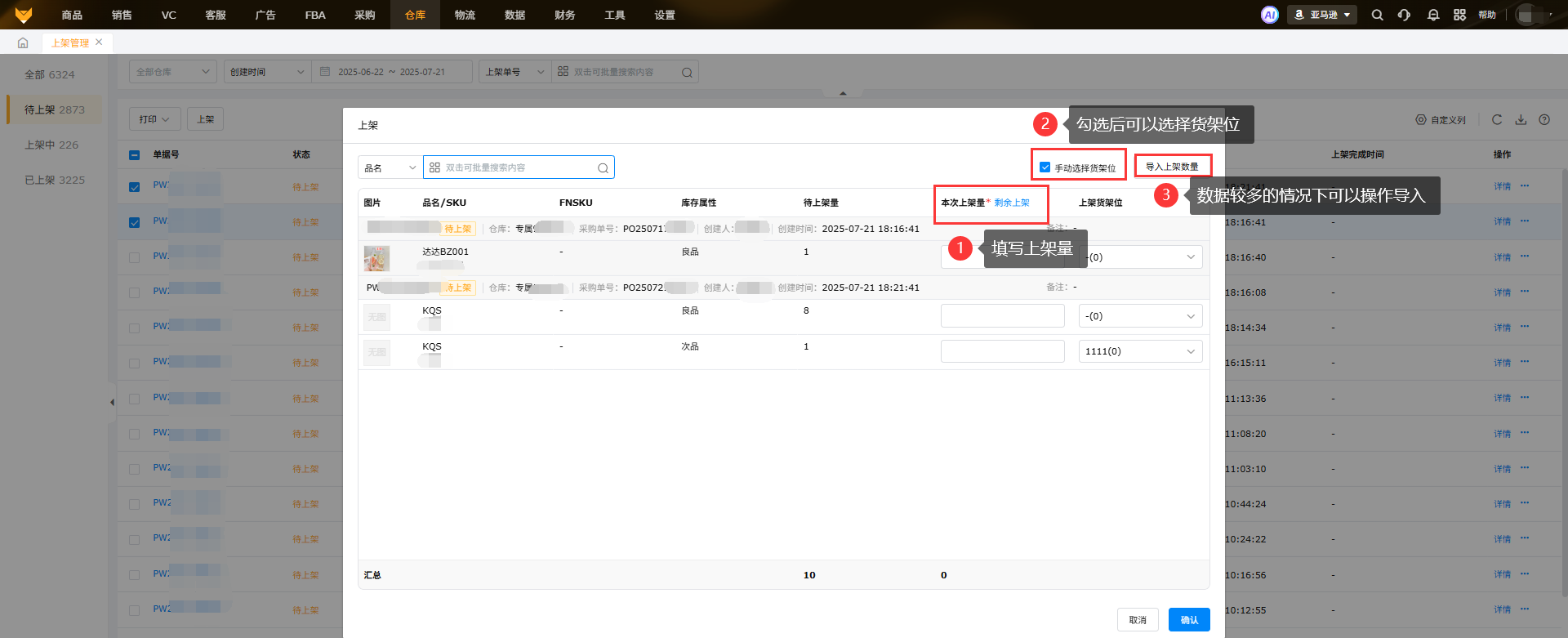This screenshot has height=638, width=1568.
Task: Open the customer service headset icon
Action: tap(1404, 15)
